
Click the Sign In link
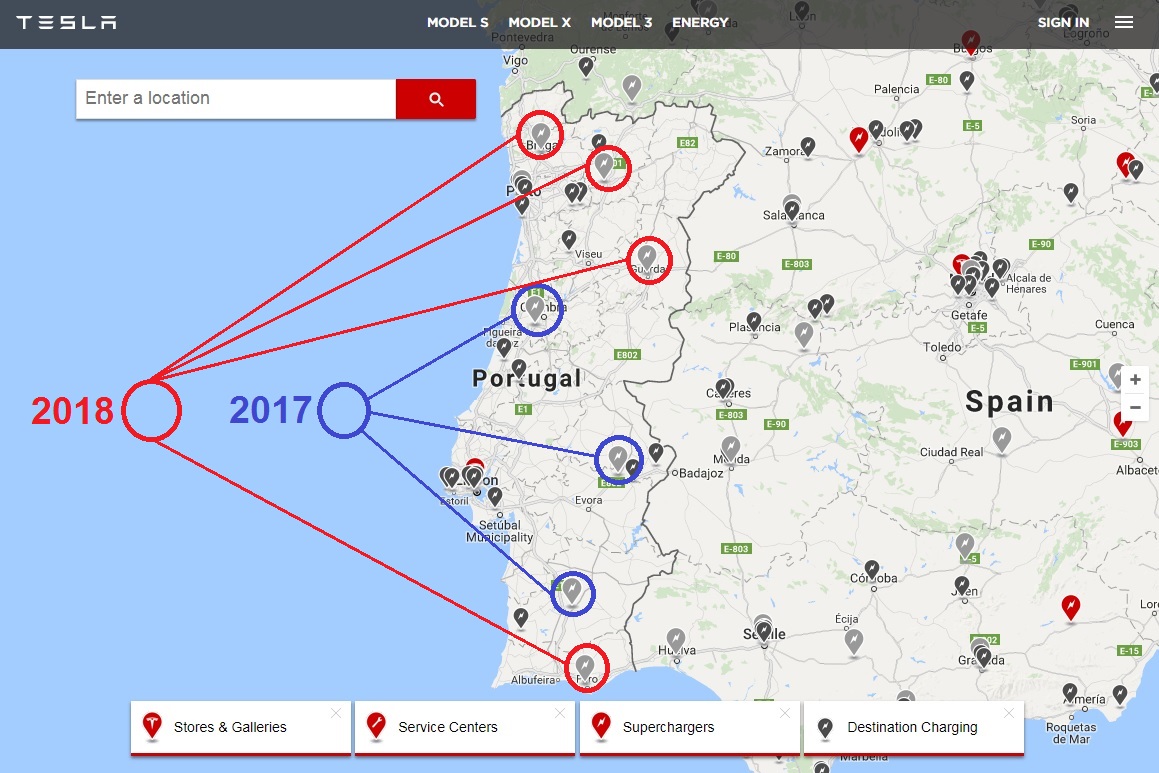click(1063, 22)
